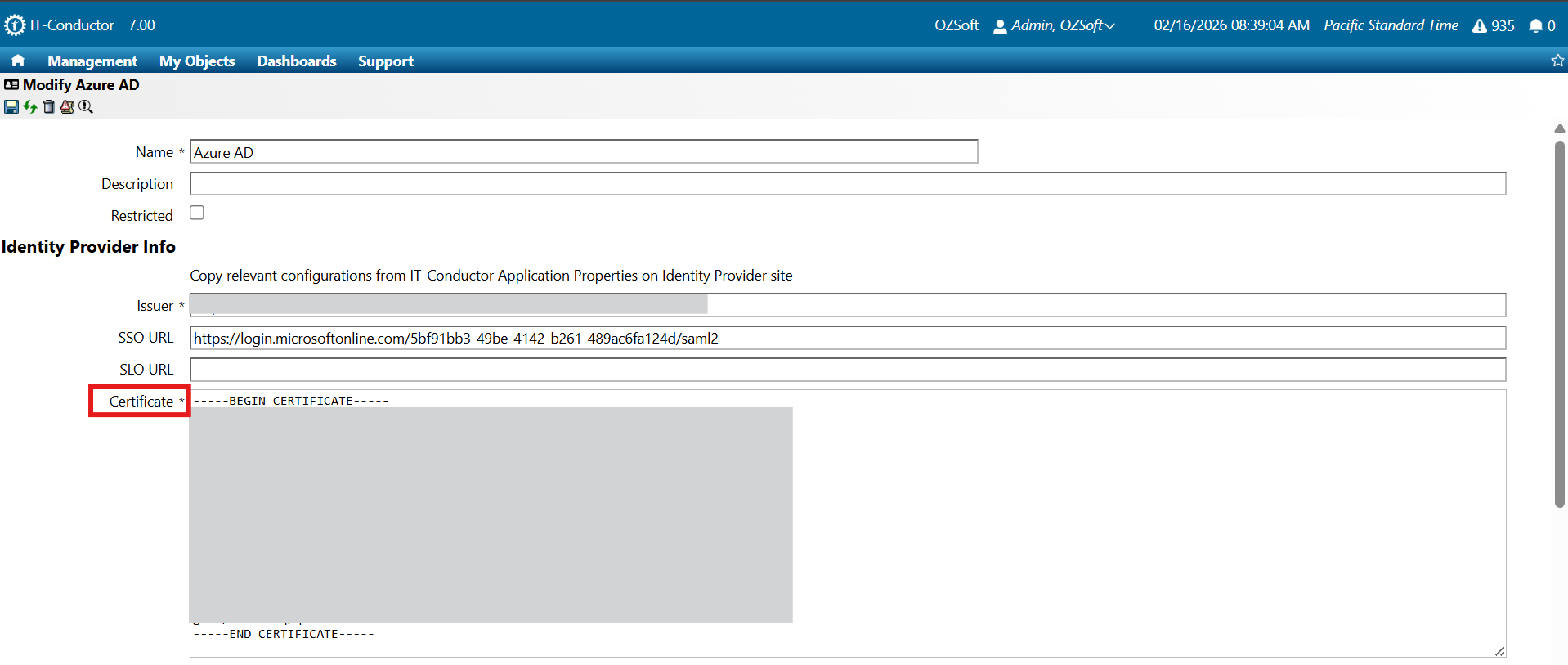Click the OZSoft tenant link
This screenshot has height=665, width=1568.
click(x=956, y=26)
